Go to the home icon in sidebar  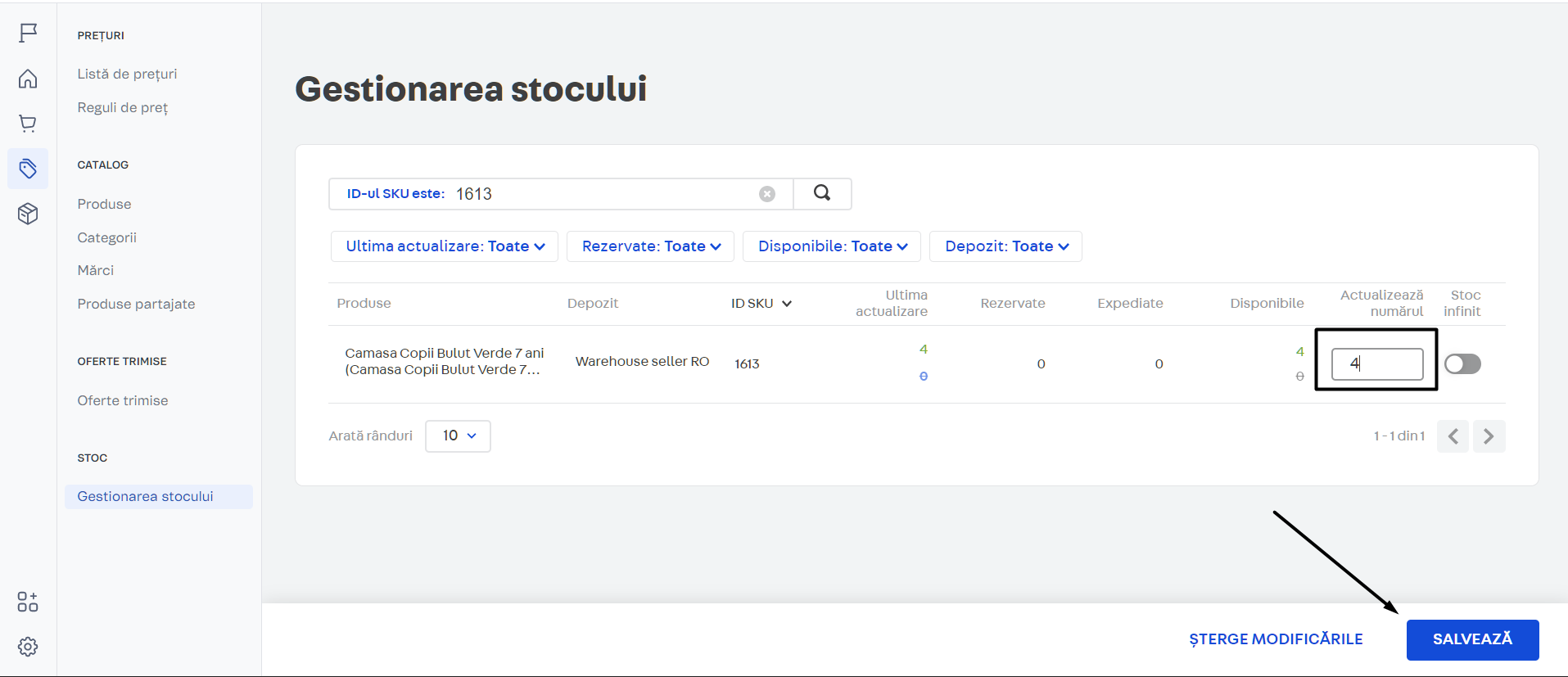point(28,79)
